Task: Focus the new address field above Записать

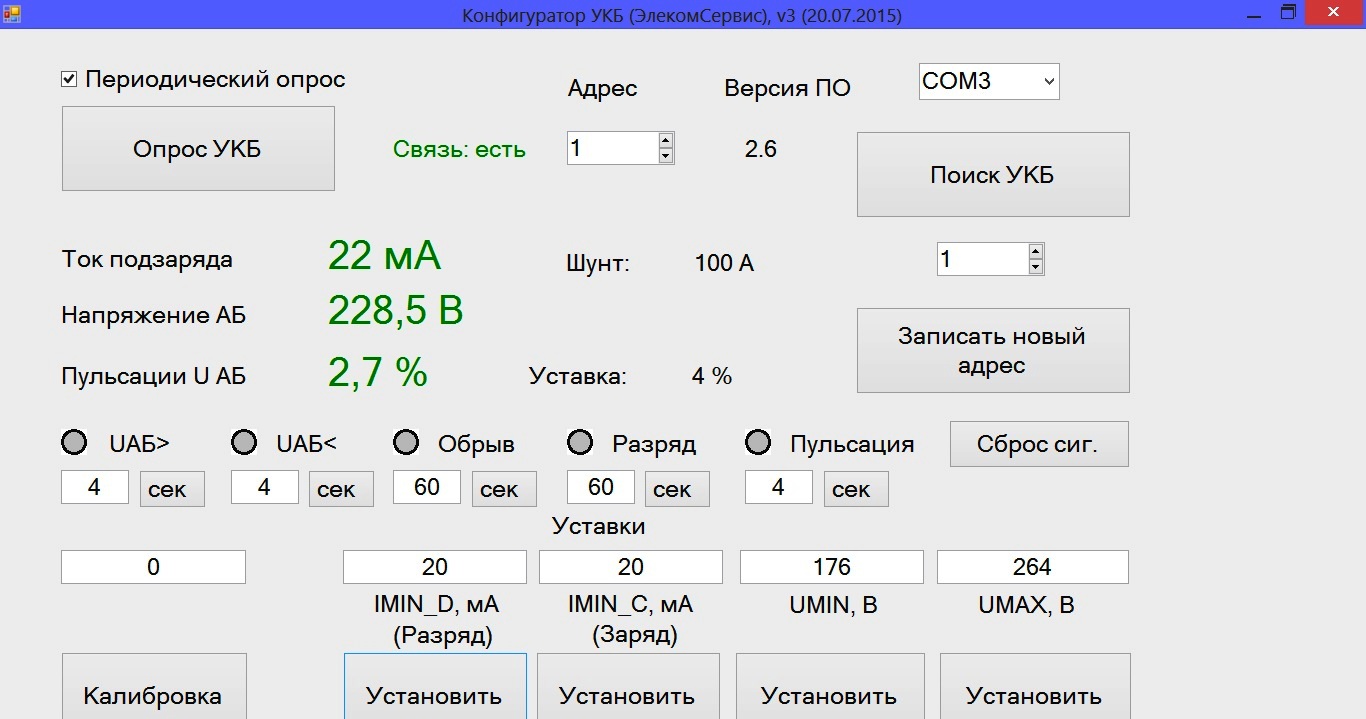Action: point(982,259)
